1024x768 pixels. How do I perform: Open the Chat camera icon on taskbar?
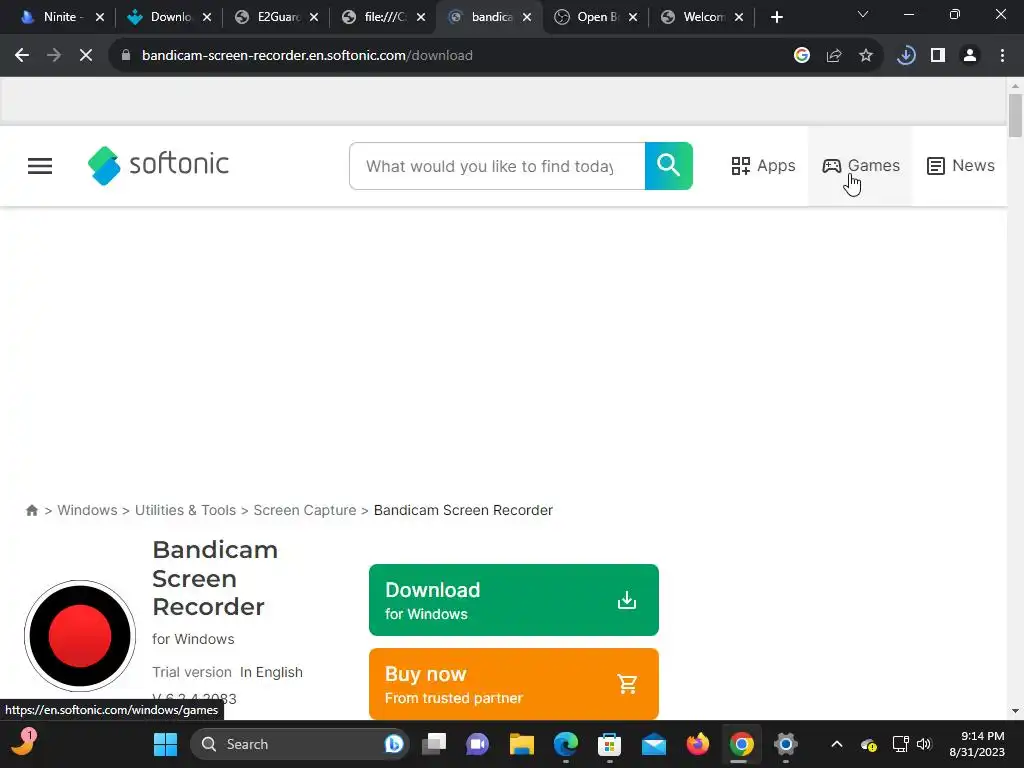point(477,744)
